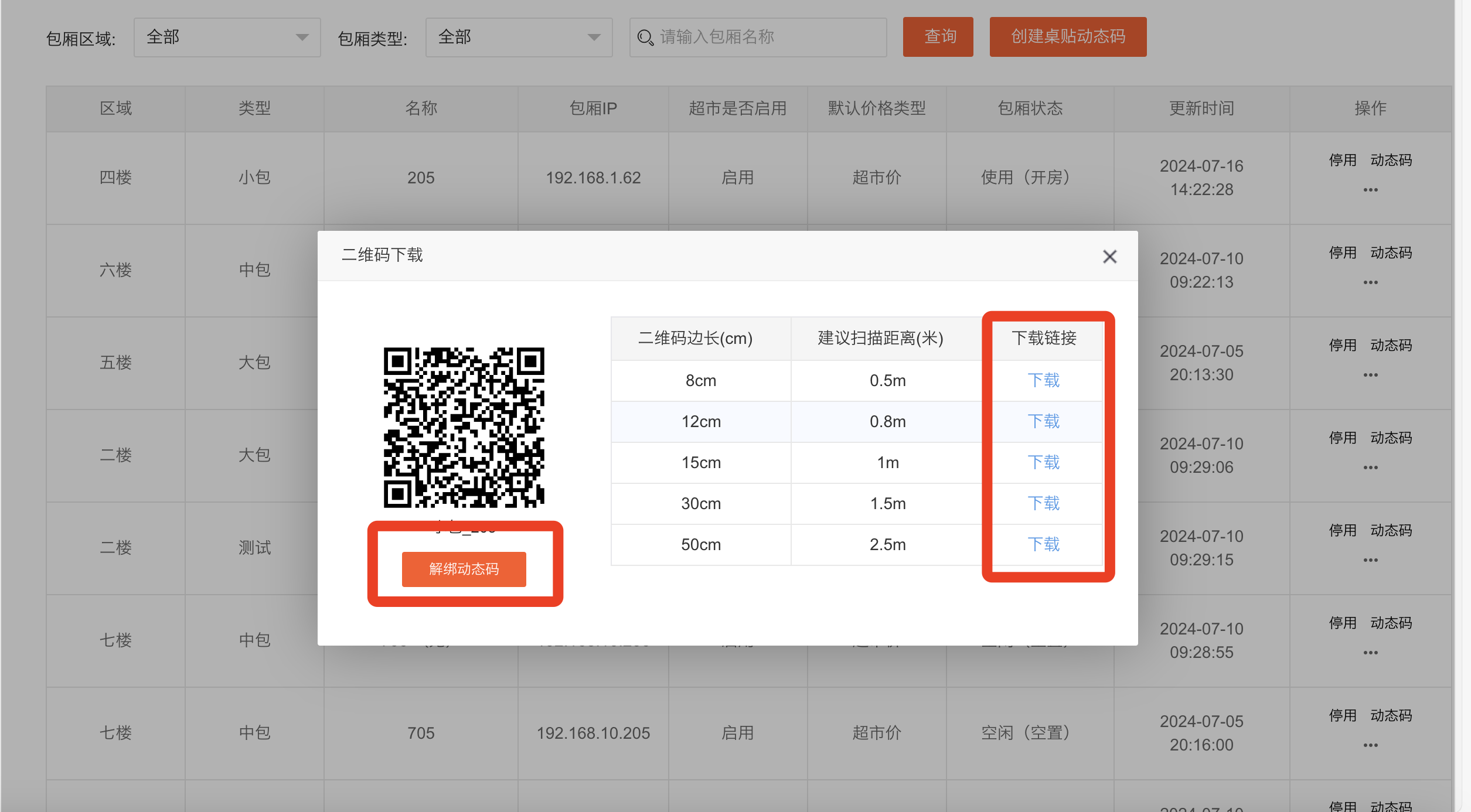Click the 12cm size cell
The width and height of the screenshot is (1471, 812).
pyautogui.click(x=701, y=421)
